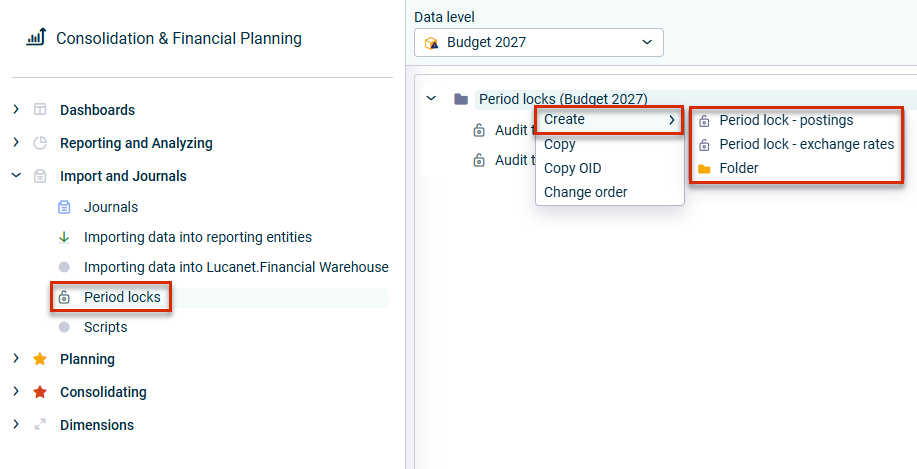The image size is (917, 469).
Task: Open the Data level dropdown
Action: 538,42
